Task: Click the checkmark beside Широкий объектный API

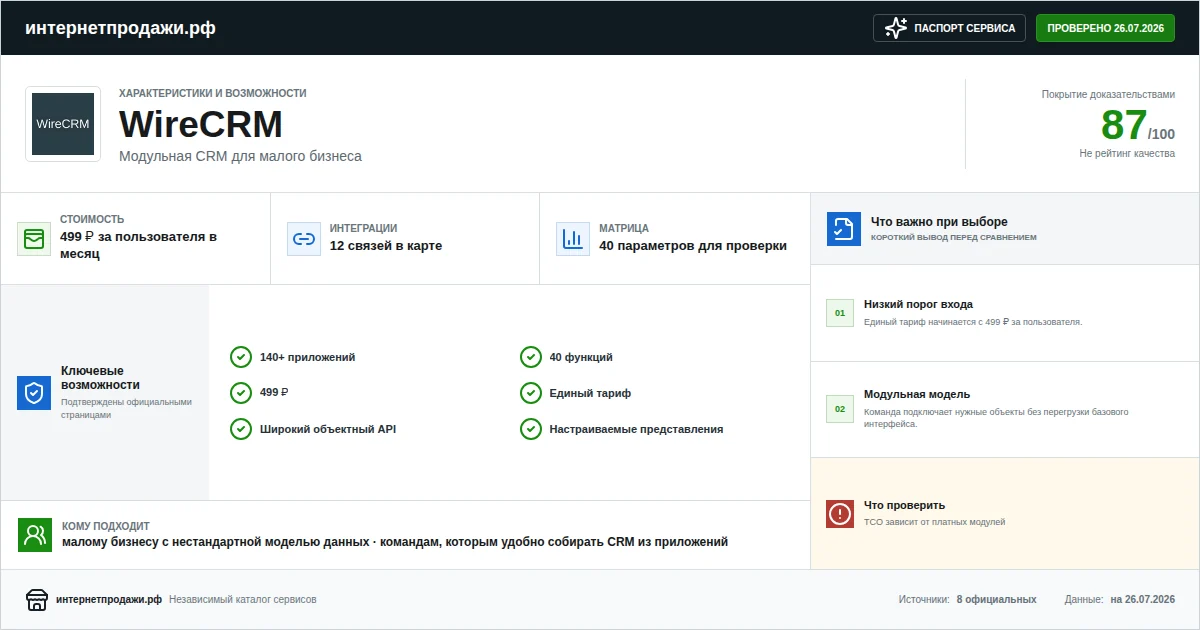Action: tap(241, 429)
